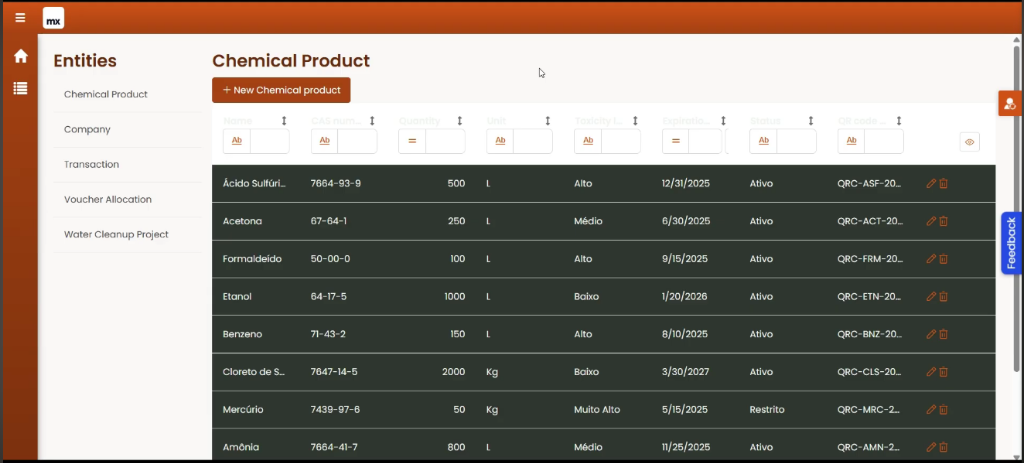Click expiration date 11/25/2025 cell

click(x=686, y=447)
